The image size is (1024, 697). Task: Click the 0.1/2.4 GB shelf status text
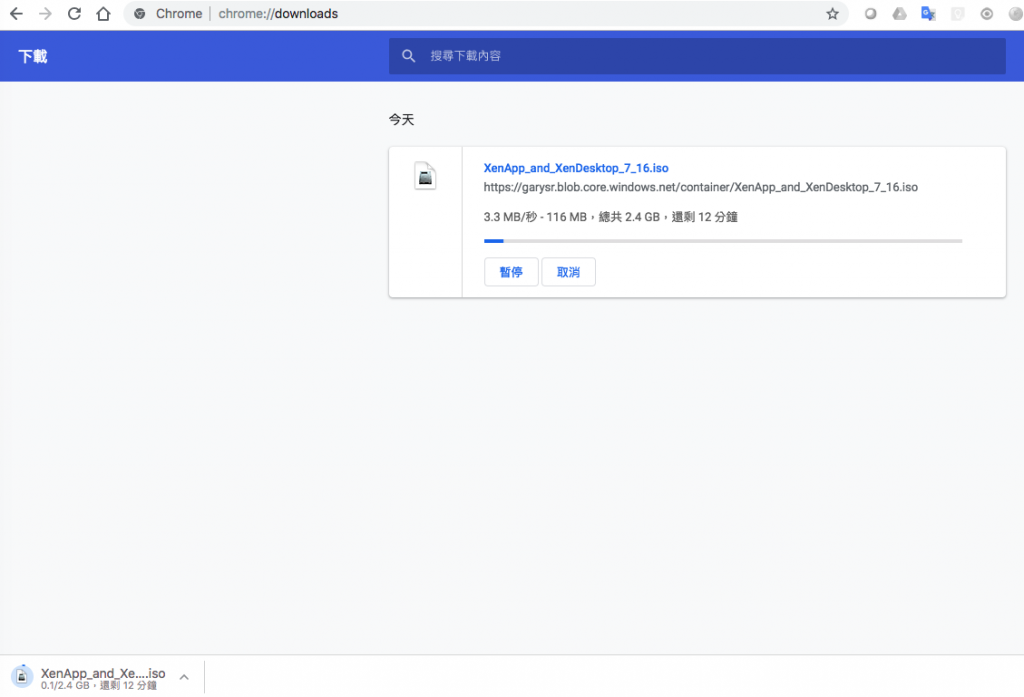pyautogui.click(x=99, y=685)
